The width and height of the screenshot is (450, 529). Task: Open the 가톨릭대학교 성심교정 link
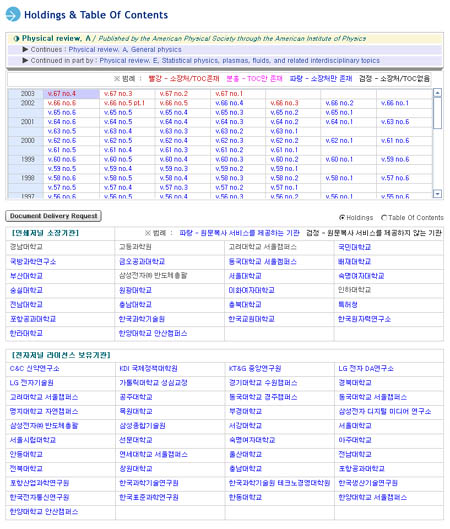pos(153,383)
